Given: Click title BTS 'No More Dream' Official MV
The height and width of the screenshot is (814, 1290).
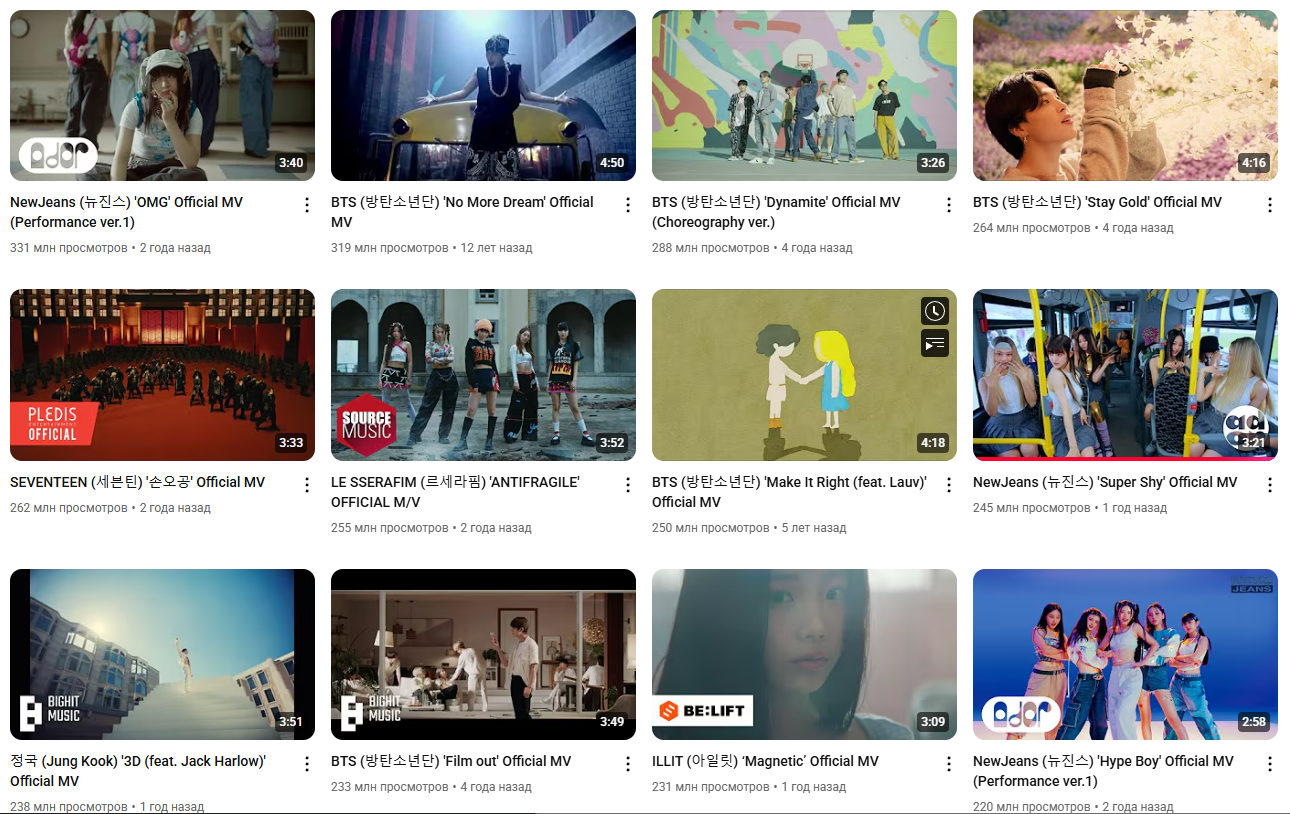Looking at the screenshot, I should (x=462, y=212).
